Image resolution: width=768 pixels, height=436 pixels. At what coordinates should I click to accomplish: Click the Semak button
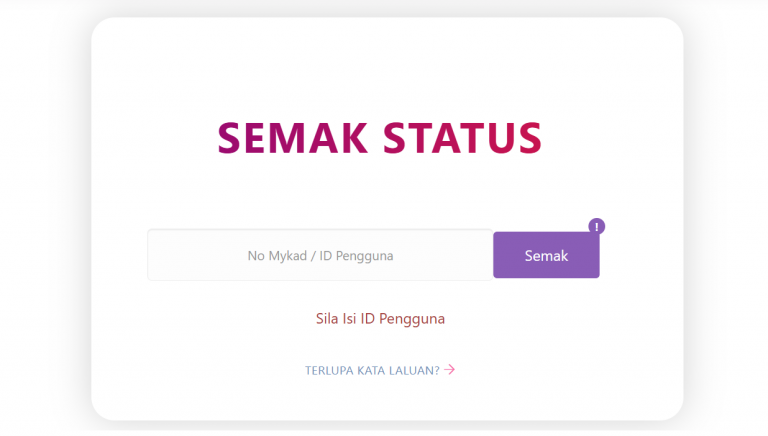546,255
